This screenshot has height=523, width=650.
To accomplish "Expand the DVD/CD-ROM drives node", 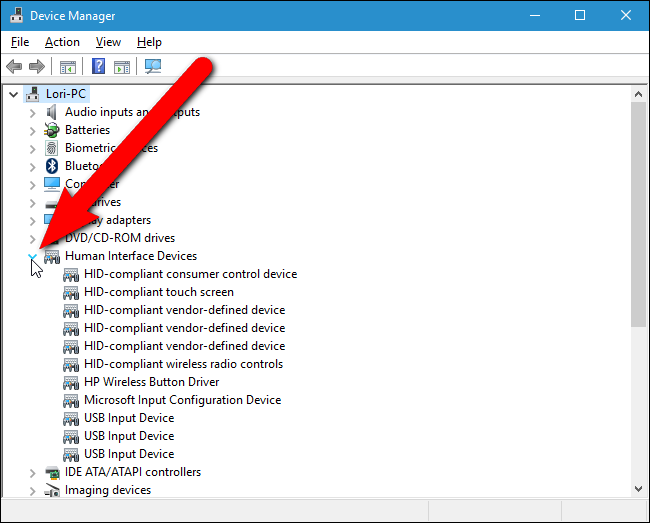I will point(32,238).
